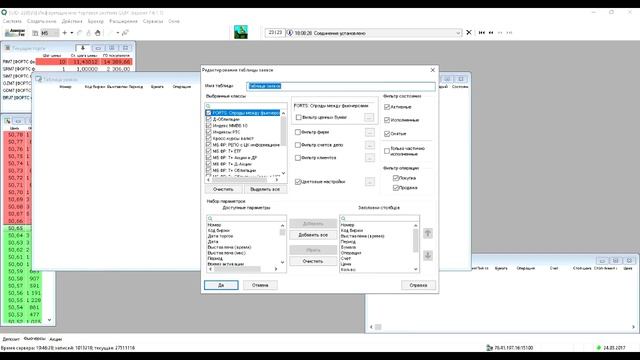Click the green indicator beside the status bar date
The height and width of the screenshot is (360, 640).
(x=599, y=348)
